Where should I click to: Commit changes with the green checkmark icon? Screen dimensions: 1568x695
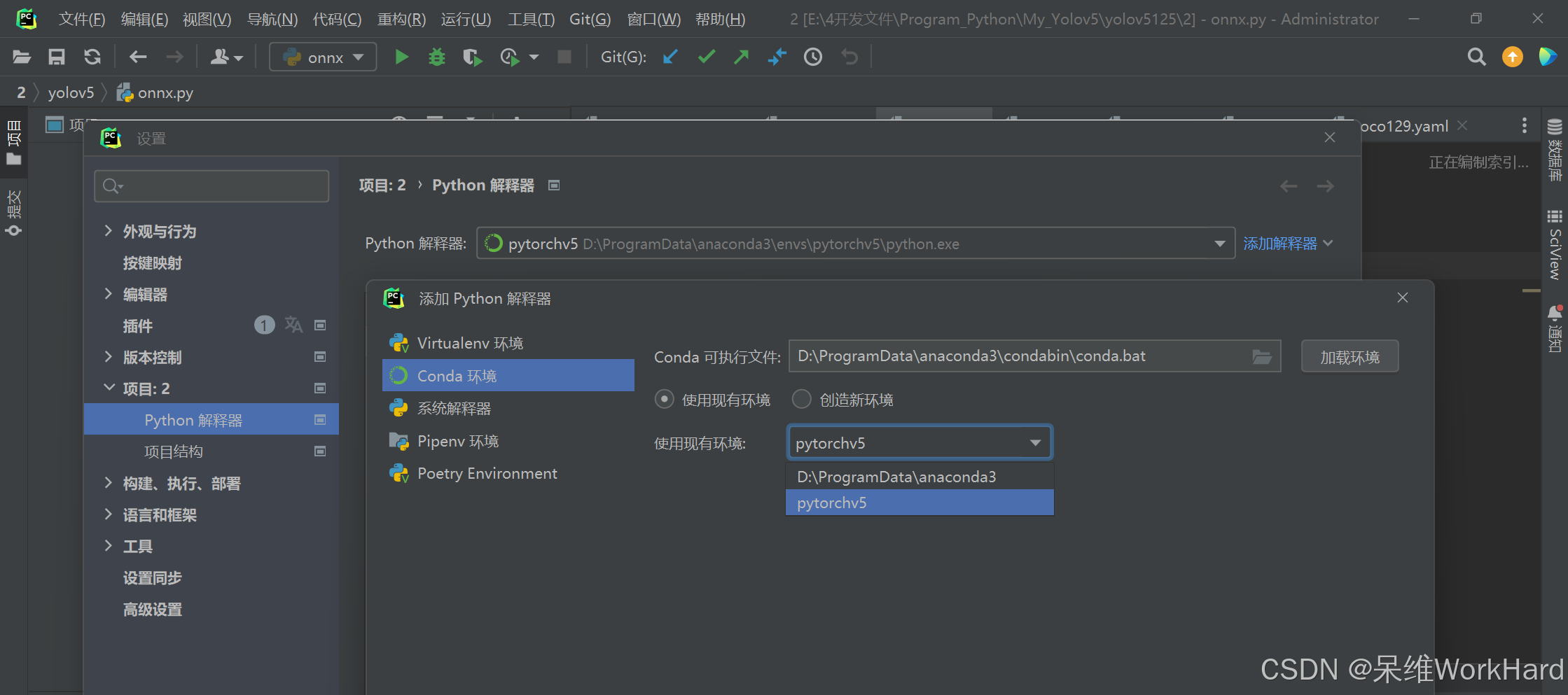pos(707,57)
